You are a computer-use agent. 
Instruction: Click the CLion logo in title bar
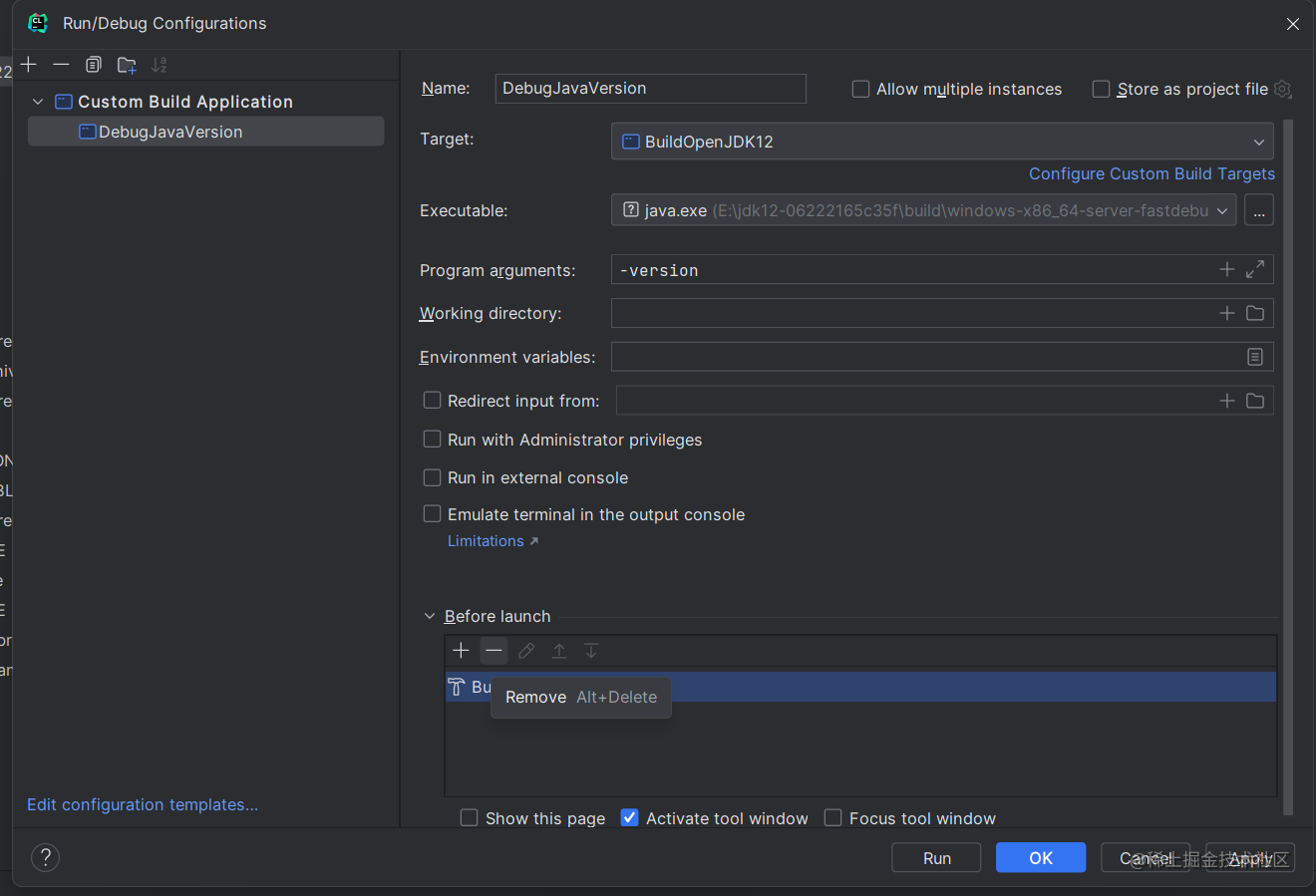click(x=38, y=23)
